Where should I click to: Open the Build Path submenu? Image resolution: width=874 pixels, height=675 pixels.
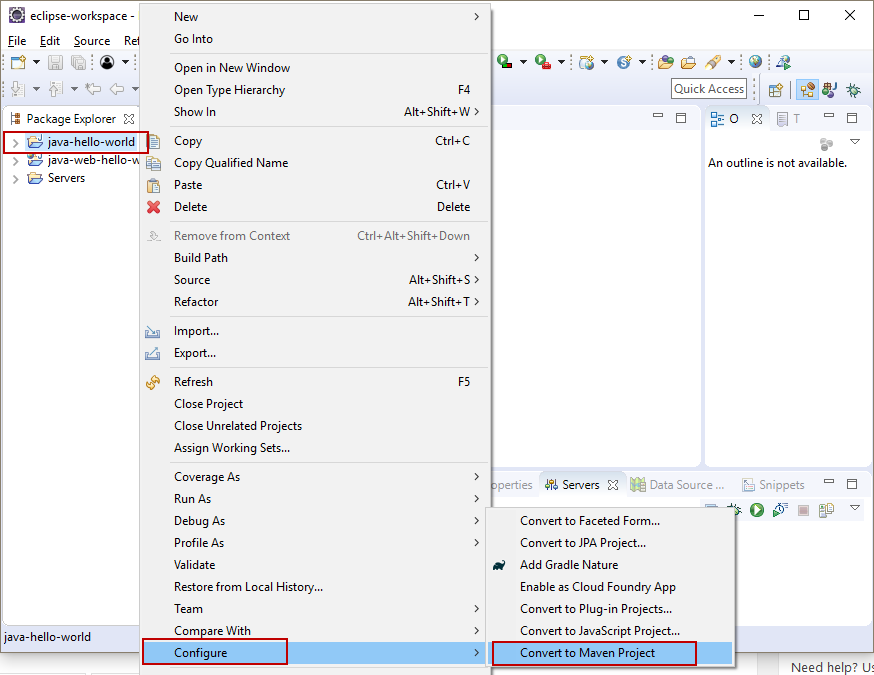coord(201,258)
